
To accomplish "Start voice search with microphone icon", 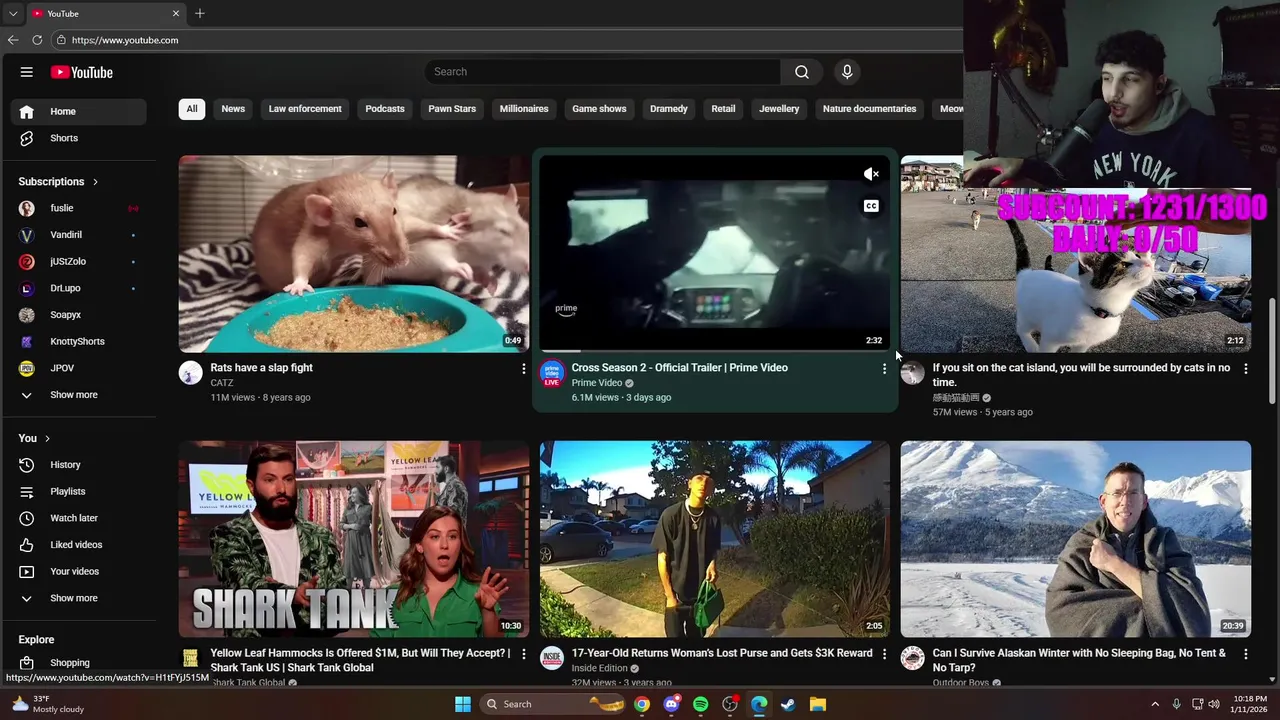I will [x=847, y=72].
